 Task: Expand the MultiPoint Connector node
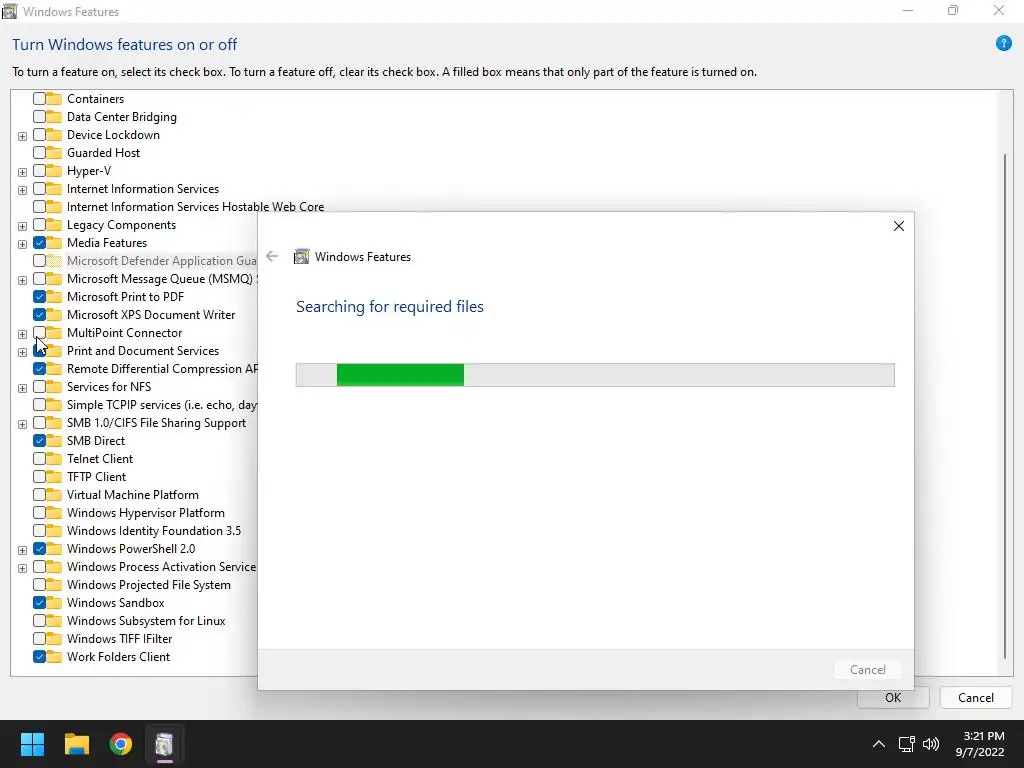coord(22,334)
